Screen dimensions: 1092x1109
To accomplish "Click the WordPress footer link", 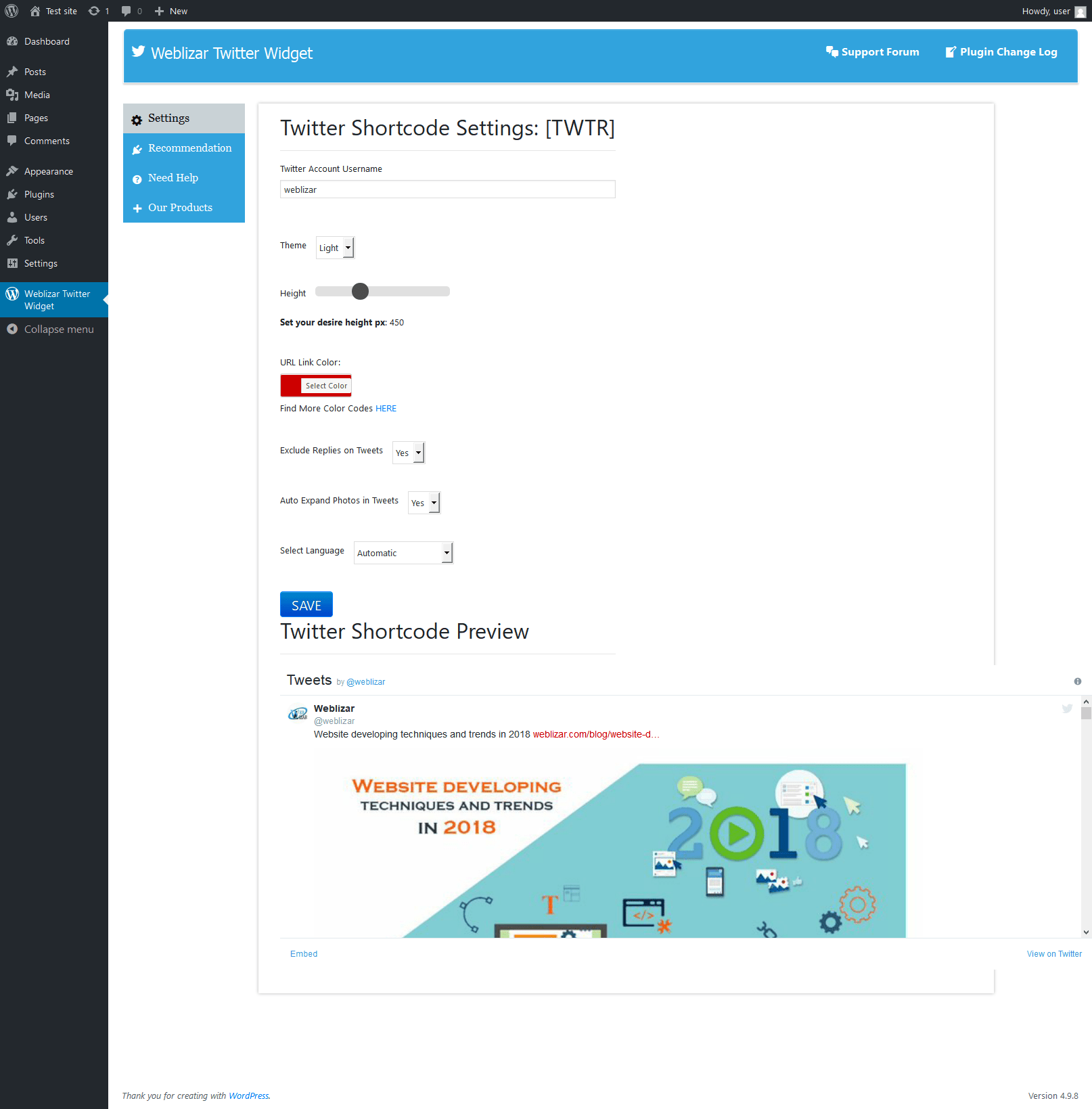I will click(x=248, y=1096).
